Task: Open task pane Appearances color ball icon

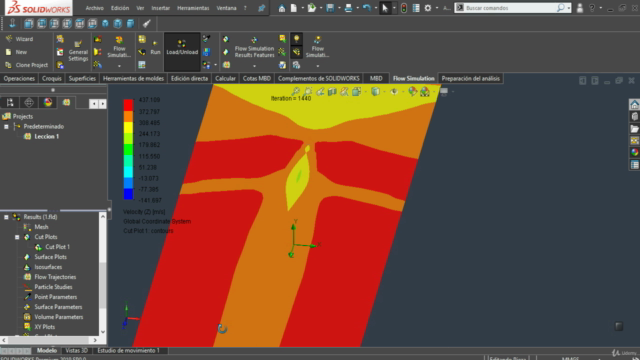Action: click(x=634, y=152)
